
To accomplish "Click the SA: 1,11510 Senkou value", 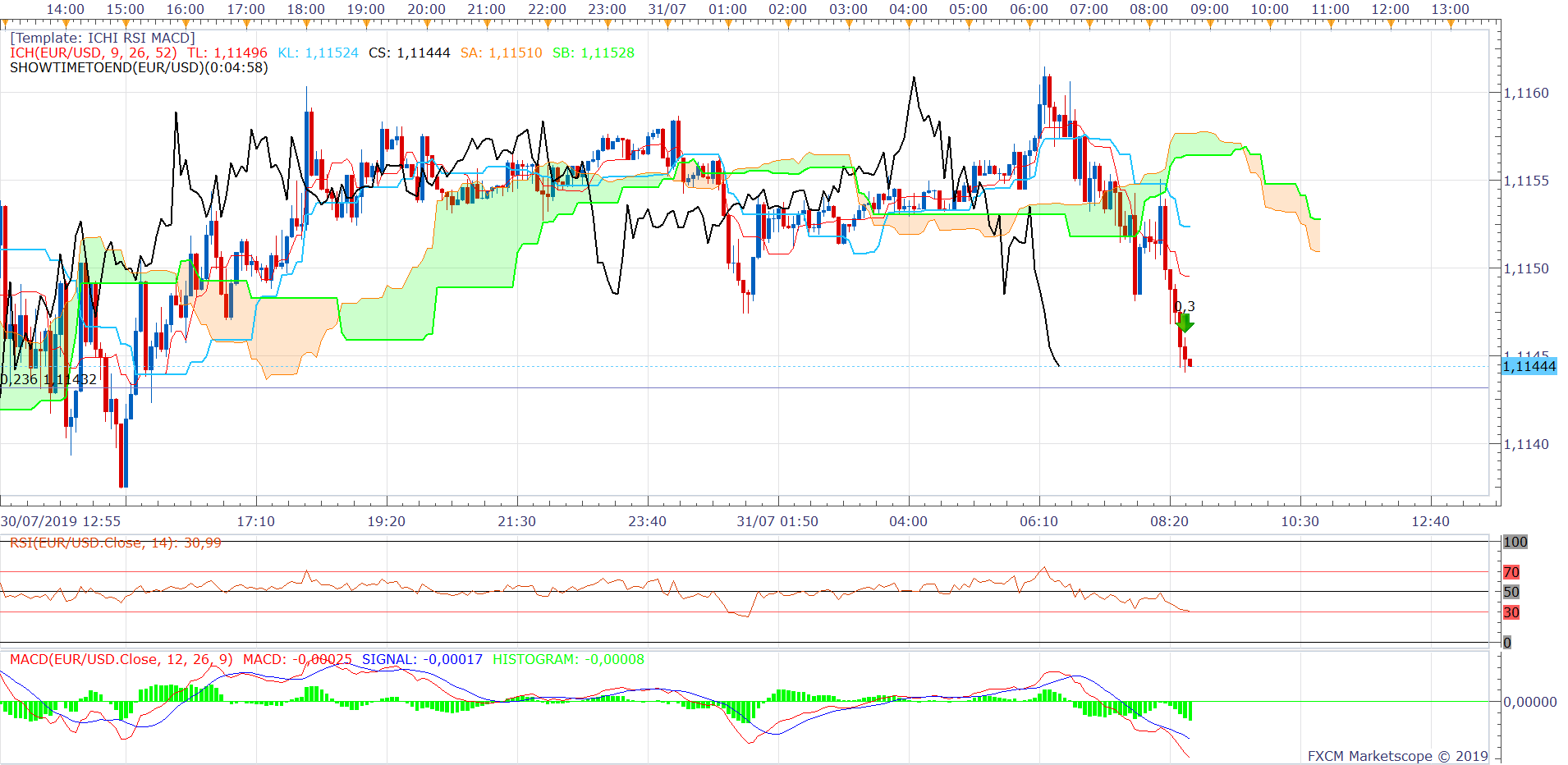I will (x=502, y=53).
